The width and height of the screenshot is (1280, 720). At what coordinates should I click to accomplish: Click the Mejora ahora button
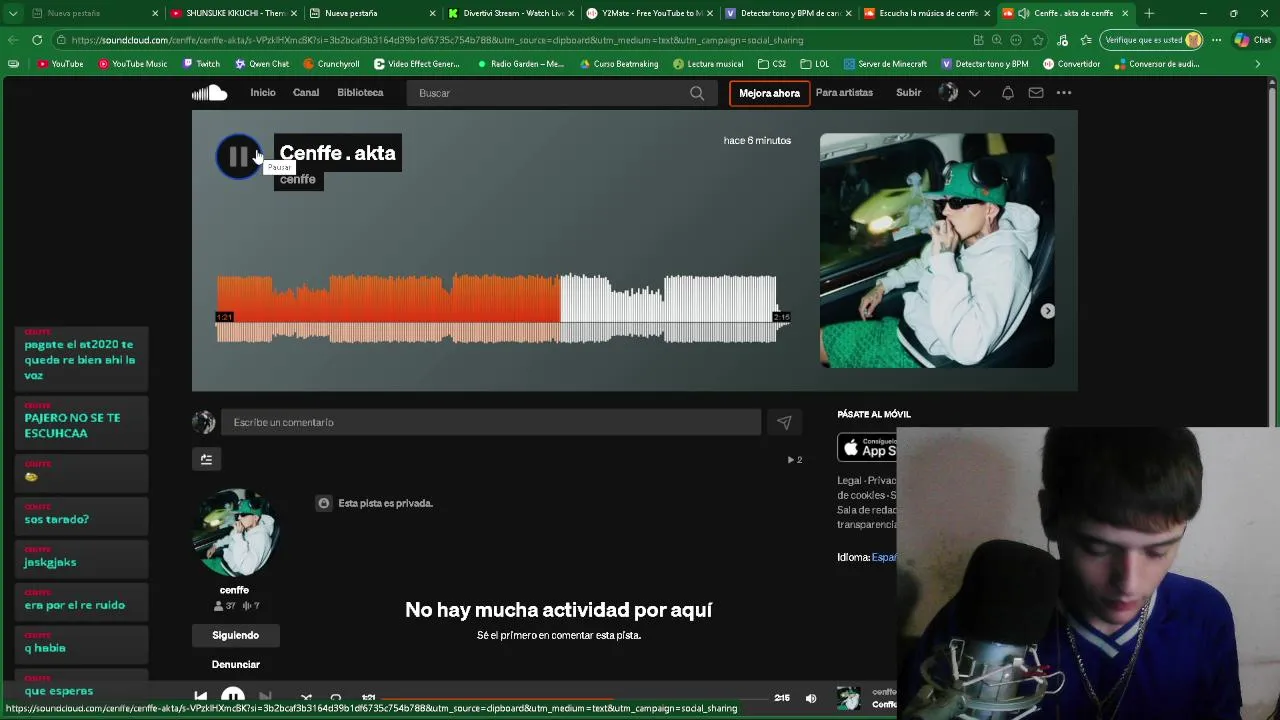point(769,93)
